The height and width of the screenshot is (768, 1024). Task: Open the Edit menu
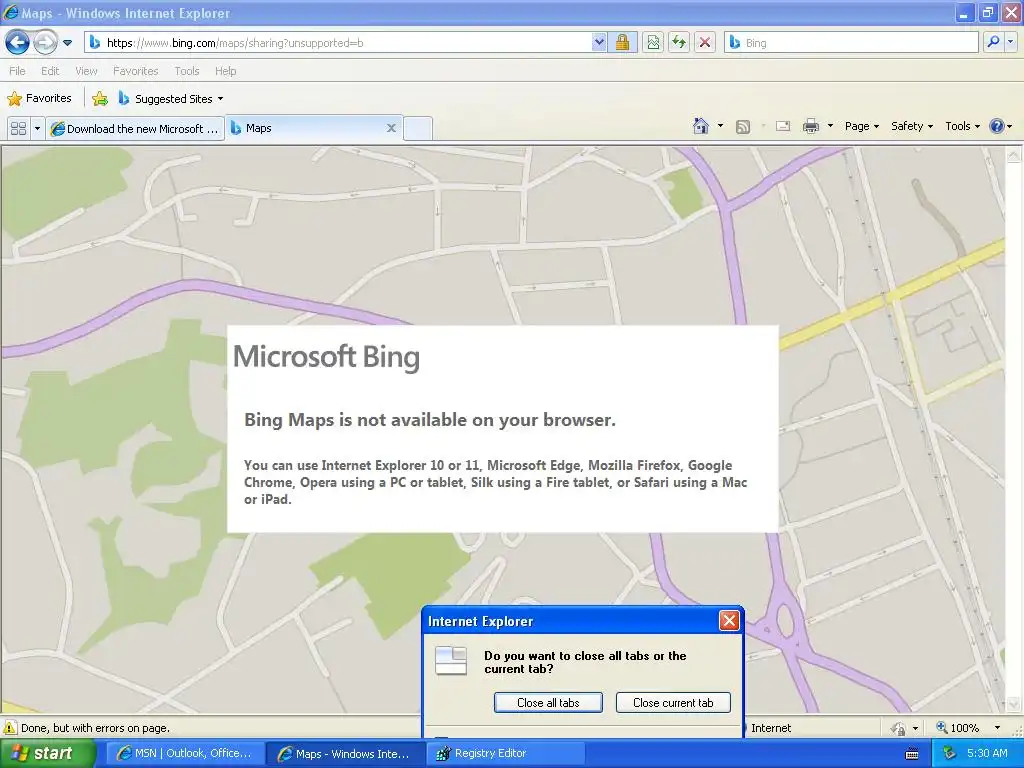pos(50,71)
